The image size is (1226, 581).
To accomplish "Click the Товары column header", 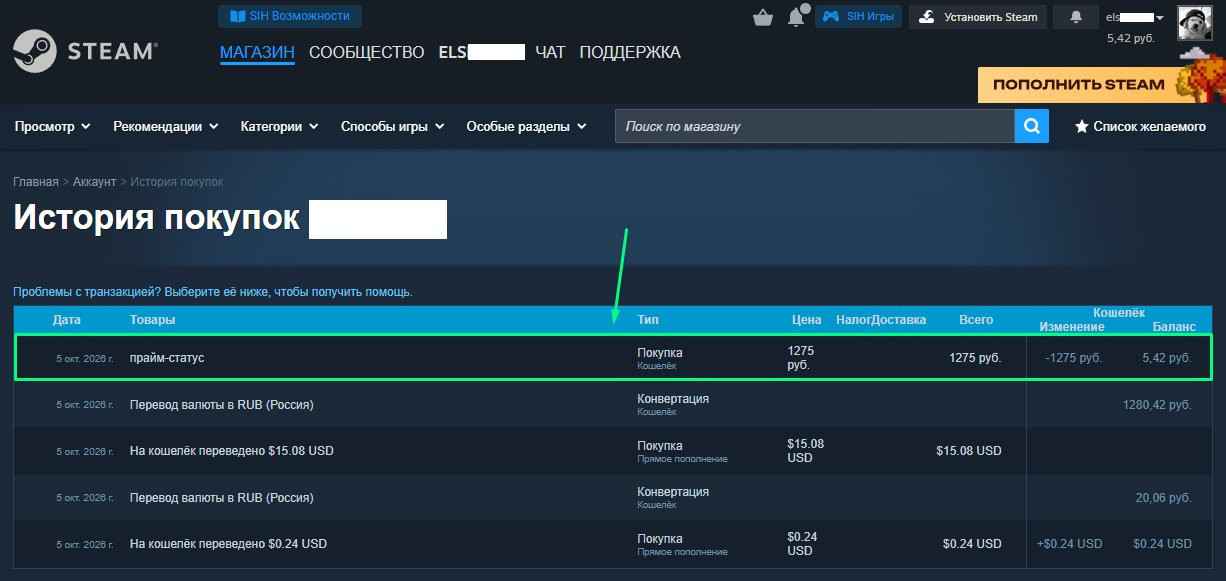I will click(x=152, y=320).
